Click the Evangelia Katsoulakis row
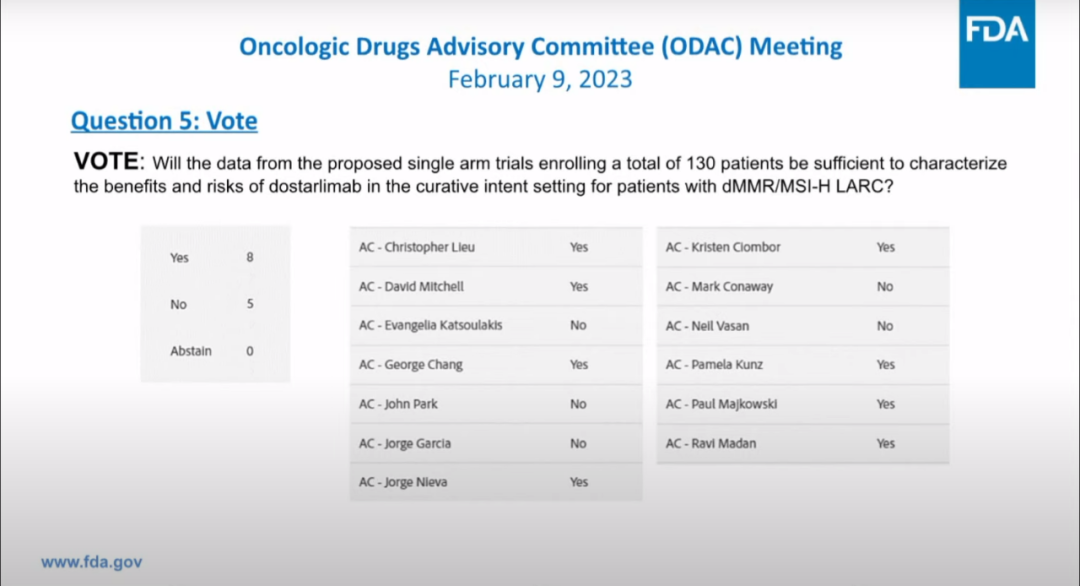Viewport: 1080px width, 586px height. click(x=495, y=325)
